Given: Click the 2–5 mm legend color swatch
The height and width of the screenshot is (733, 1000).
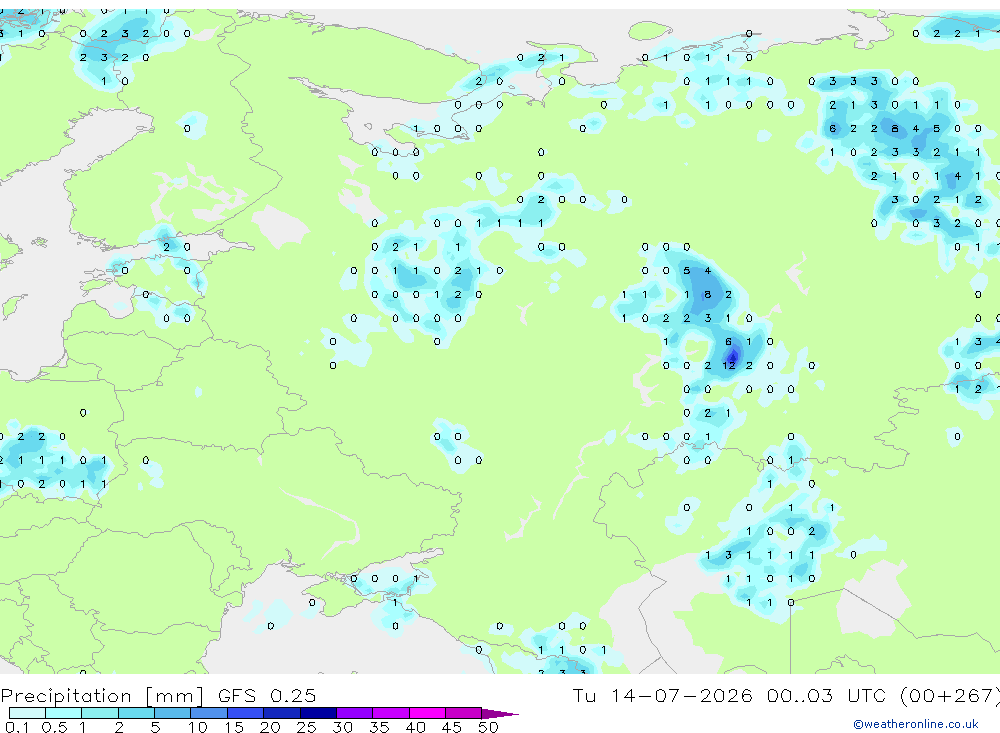Looking at the screenshot, I should pos(136,713).
